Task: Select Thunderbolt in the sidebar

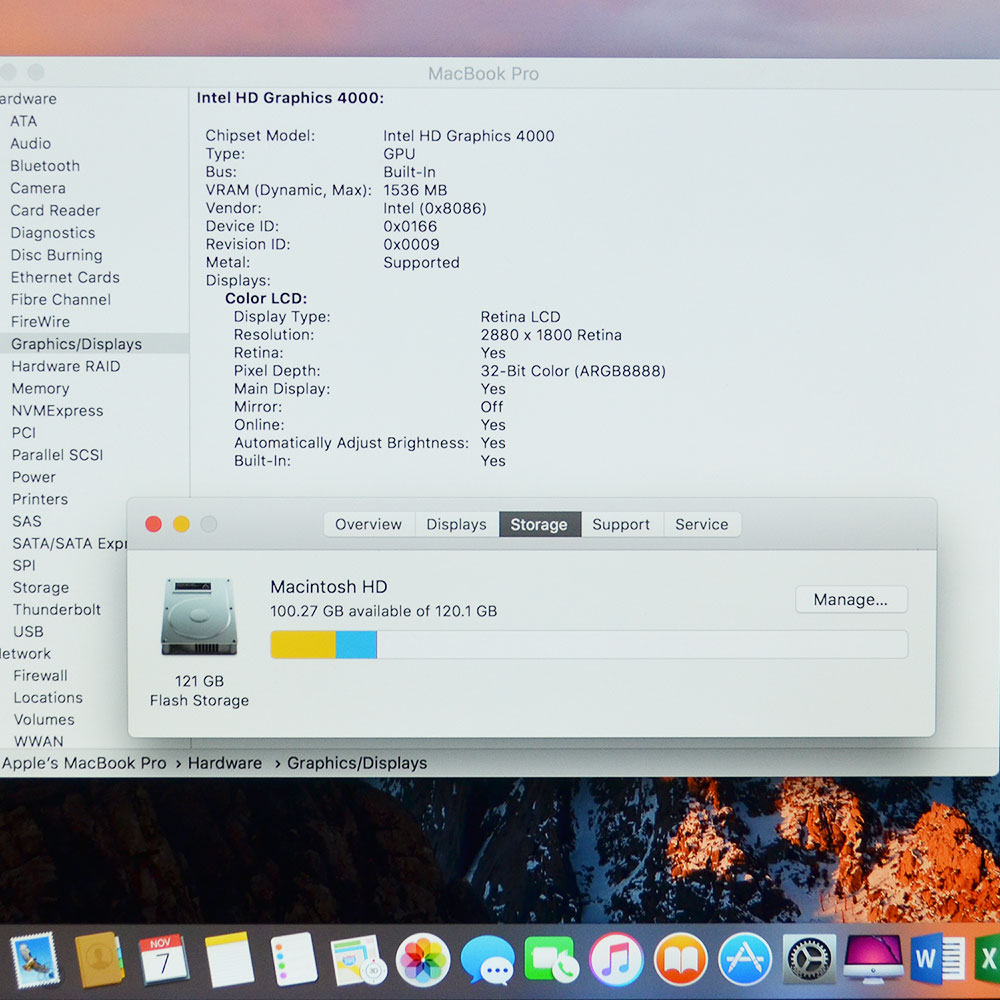Action: click(x=57, y=610)
